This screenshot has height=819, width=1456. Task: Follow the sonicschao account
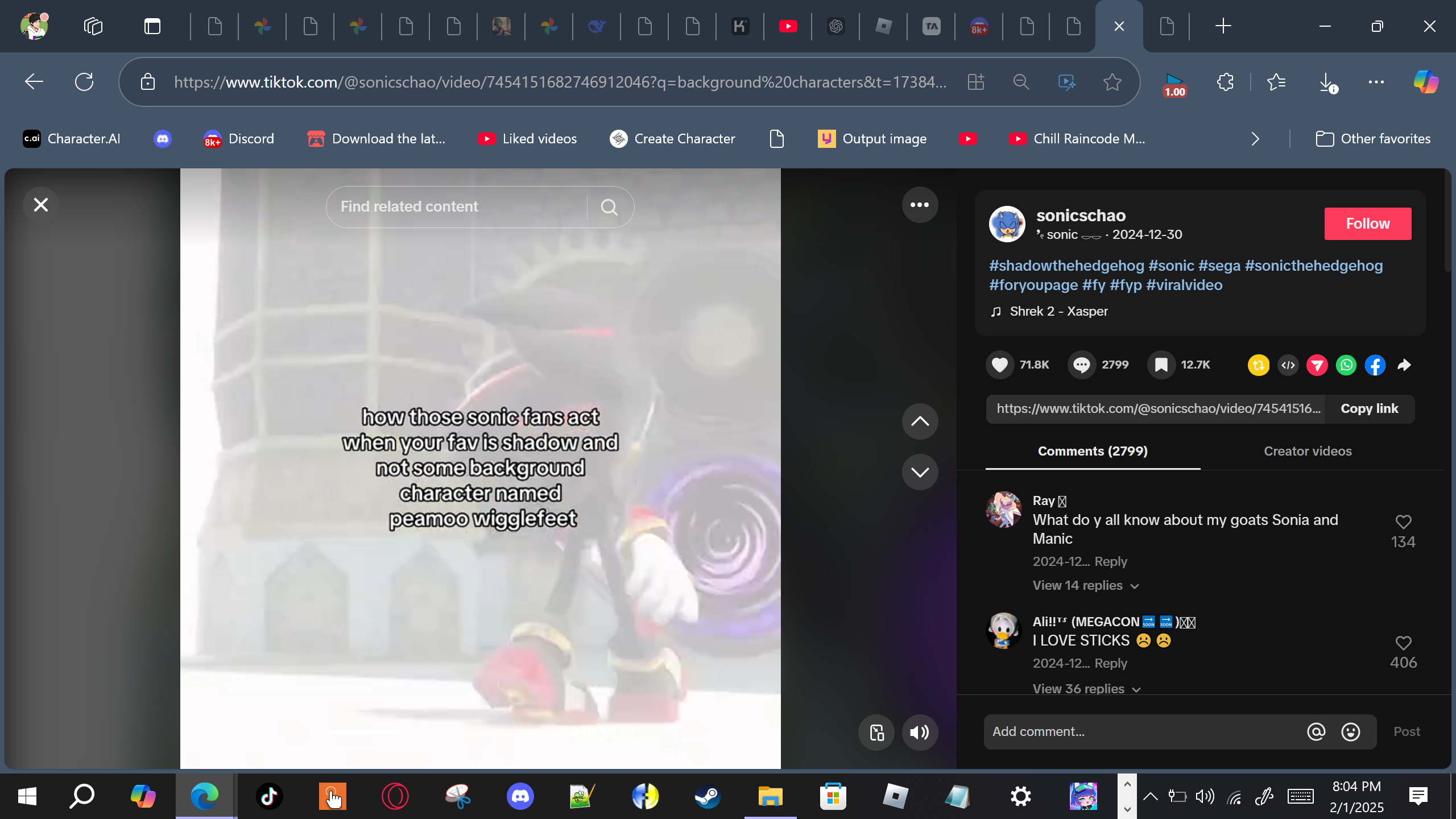pos(1367,224)
